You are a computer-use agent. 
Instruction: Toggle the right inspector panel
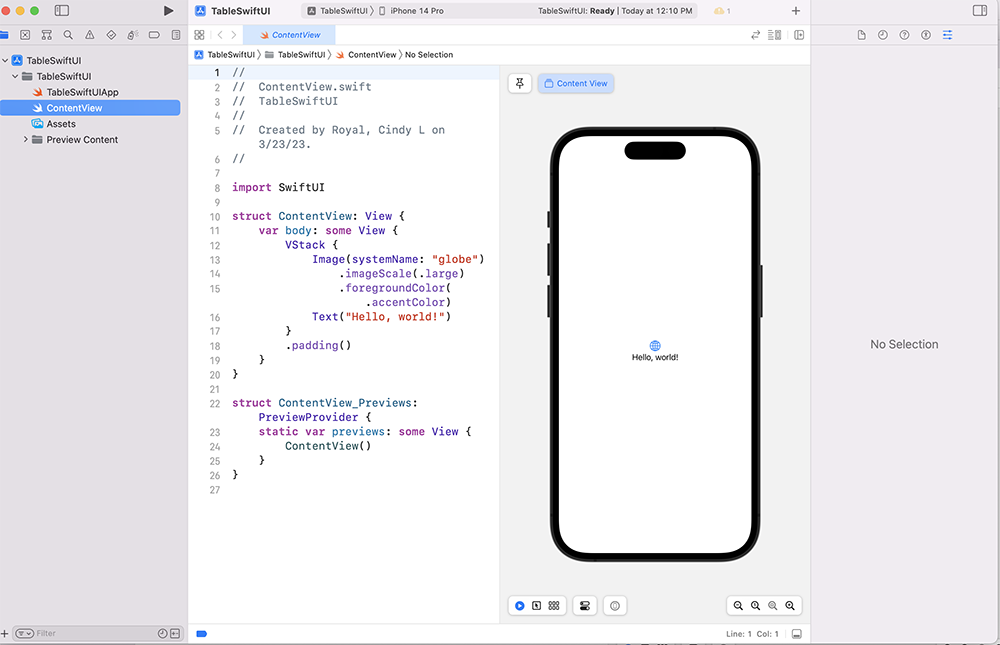click(x=979, y=11)
